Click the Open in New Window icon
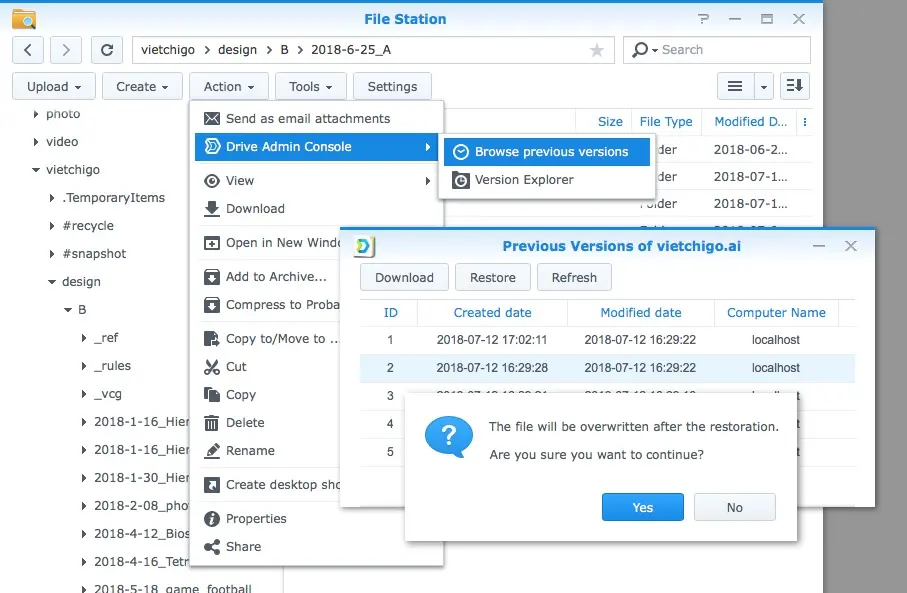Viewport: 907px width, 593px height. click(x=212, y=243)
